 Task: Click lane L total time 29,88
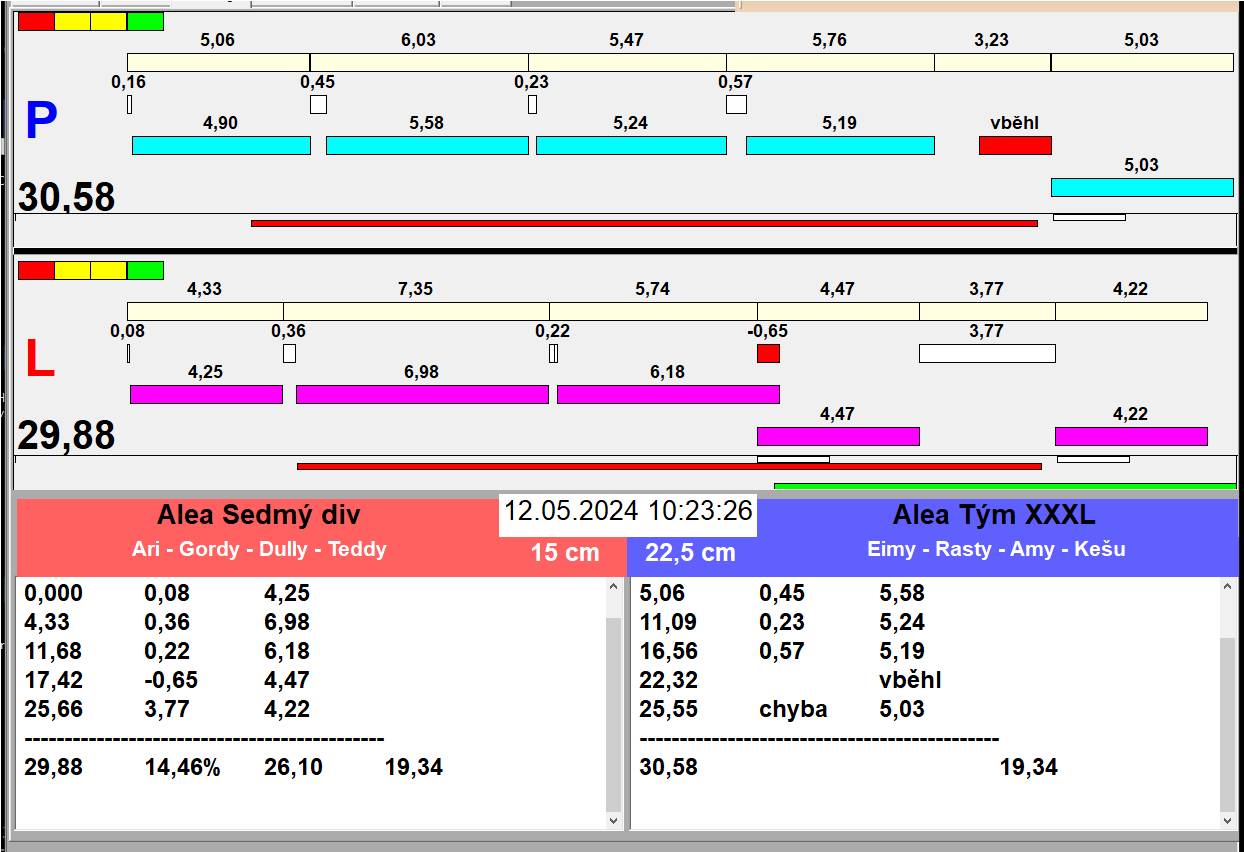(x=66, y=436)
